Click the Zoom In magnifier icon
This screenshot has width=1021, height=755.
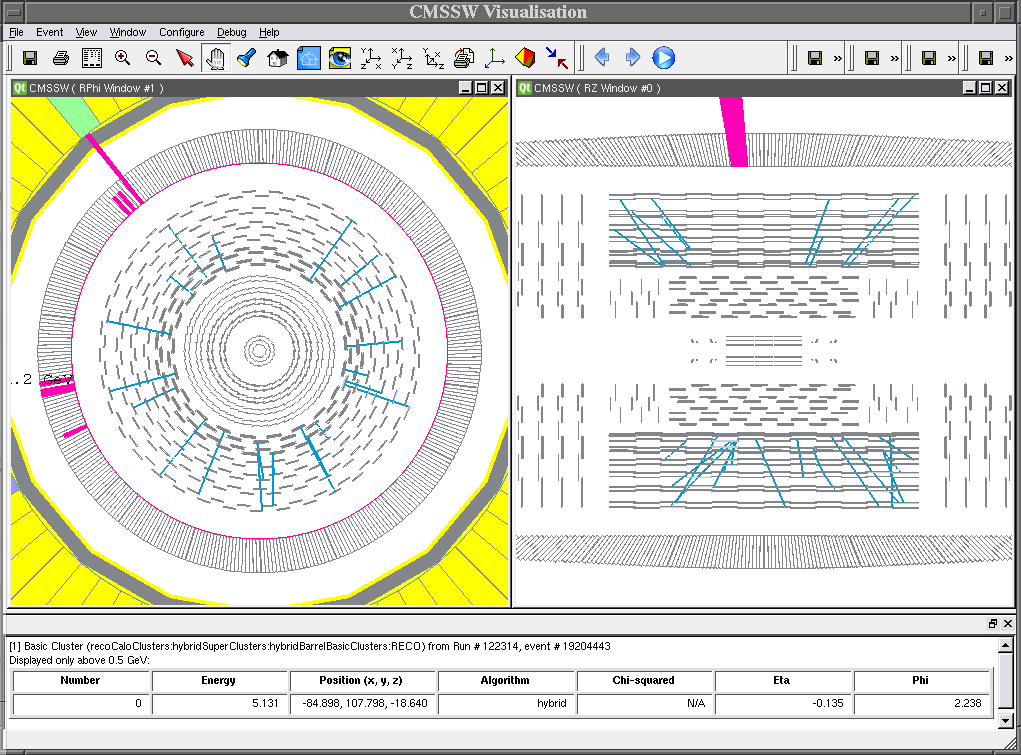[122, 58]
